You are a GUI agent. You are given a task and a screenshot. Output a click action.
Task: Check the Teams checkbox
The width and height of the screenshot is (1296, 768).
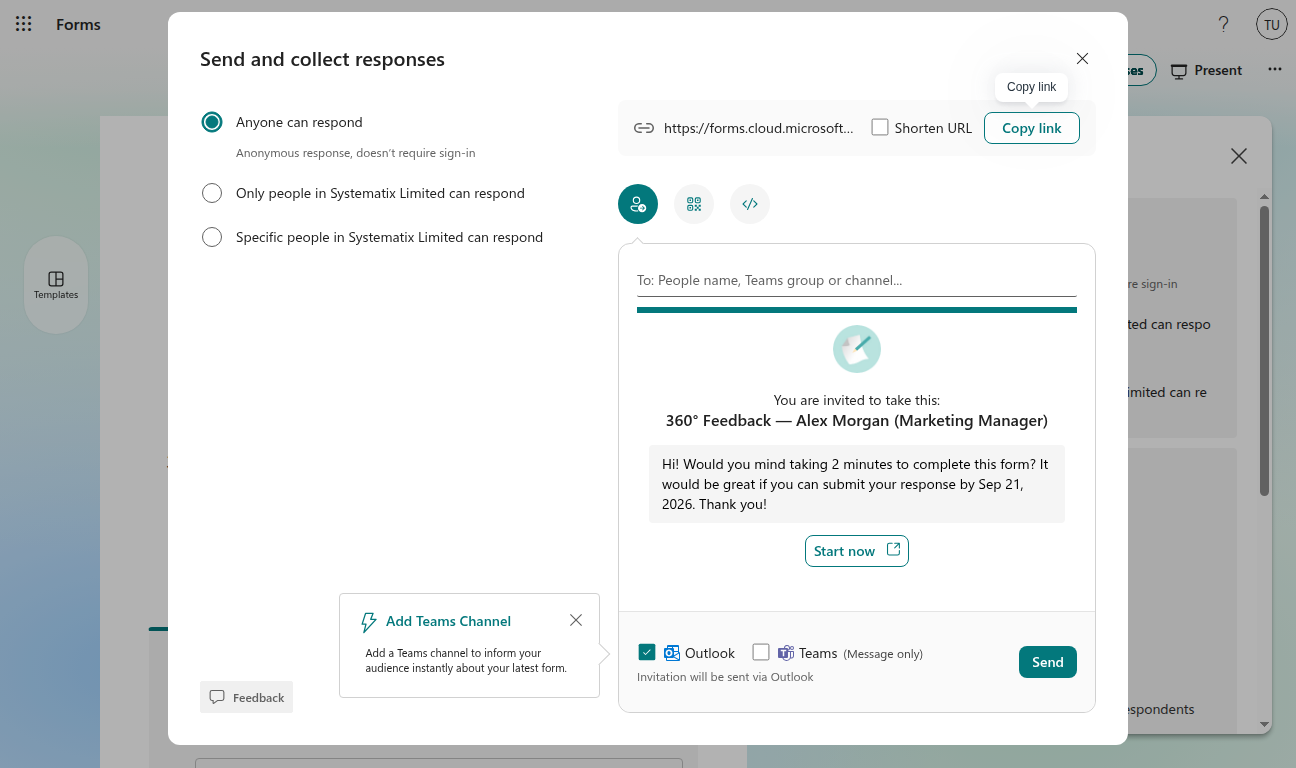761,652
